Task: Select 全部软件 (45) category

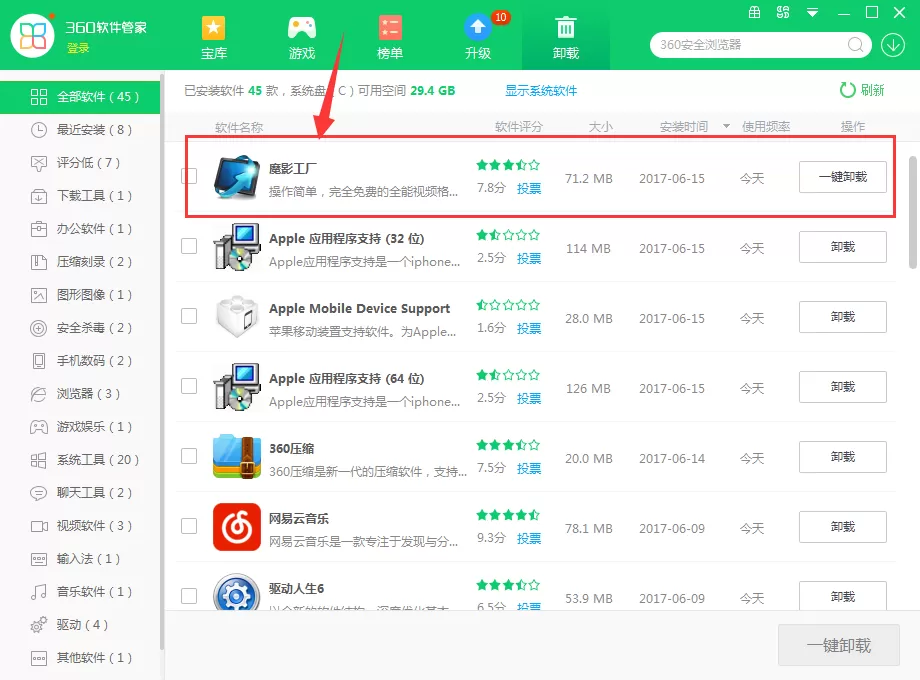Action: 80,97
